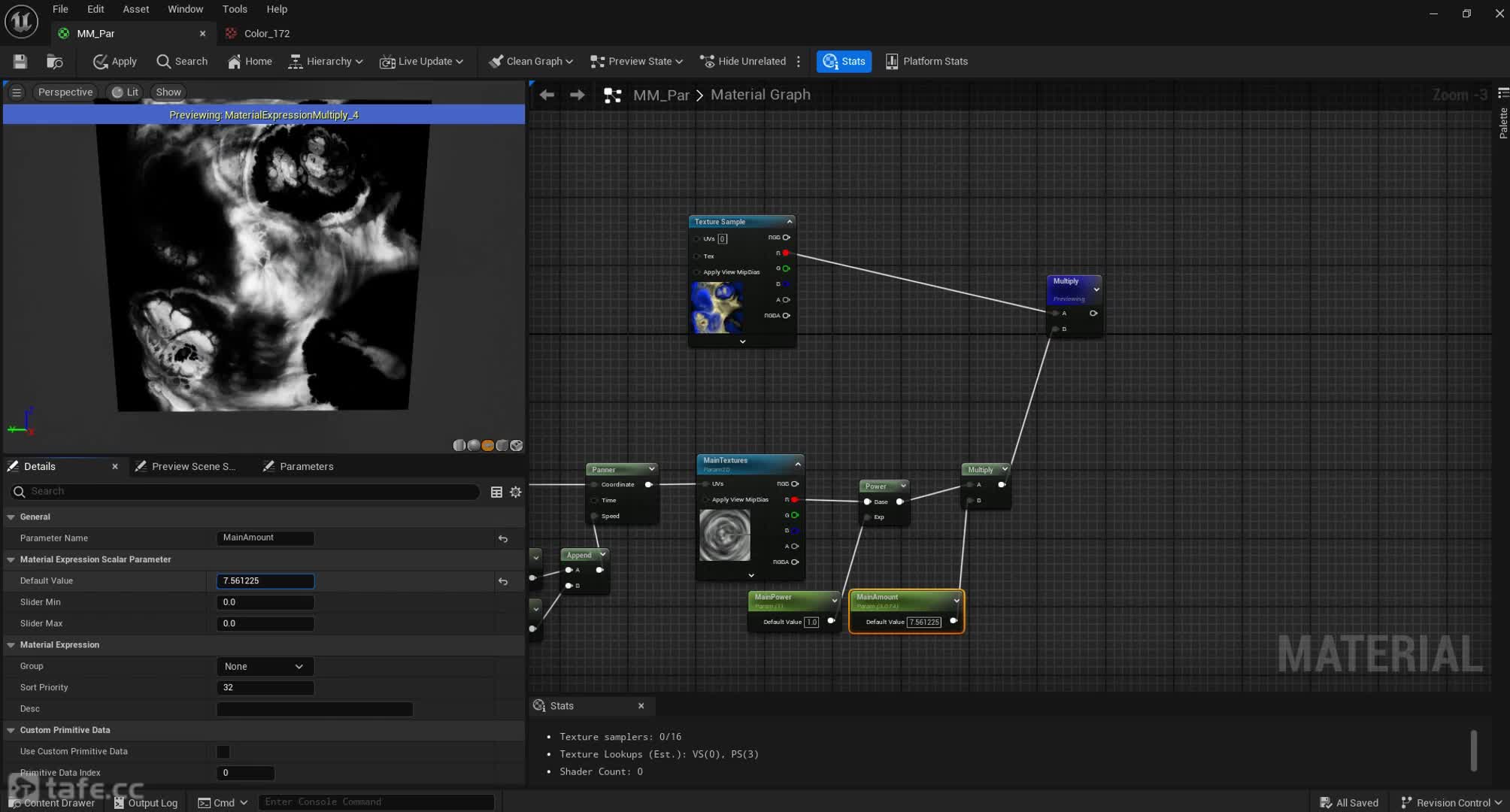1510x812 pixels.
Task: Open the Revision Control menu
Action: (x=1451, y=802)
